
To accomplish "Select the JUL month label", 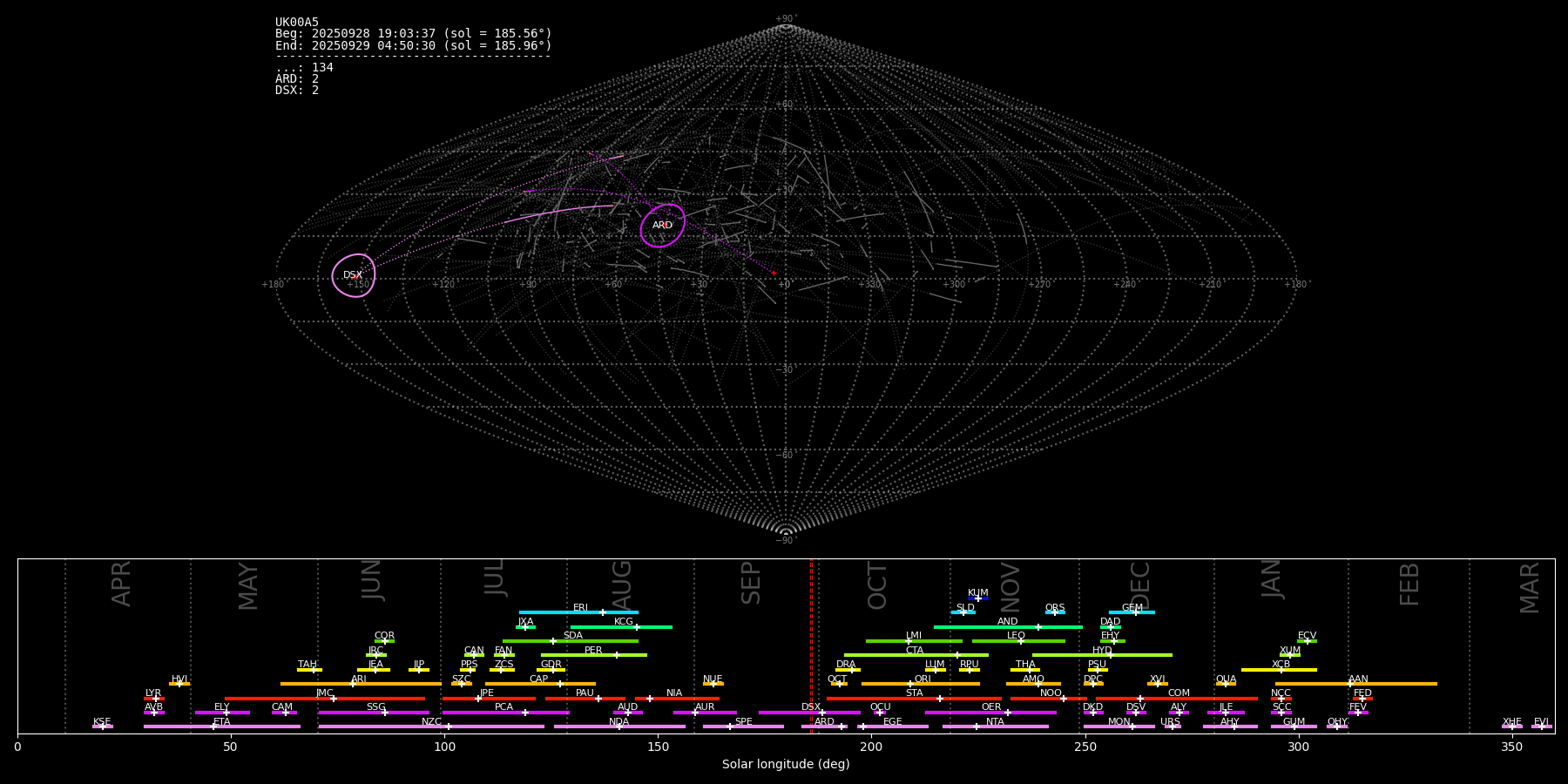I will [x=494, y=578].
